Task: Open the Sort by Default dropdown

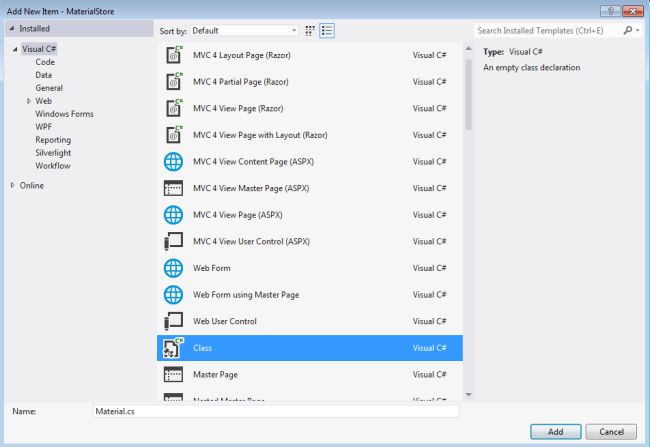Action: click(244, 31)
